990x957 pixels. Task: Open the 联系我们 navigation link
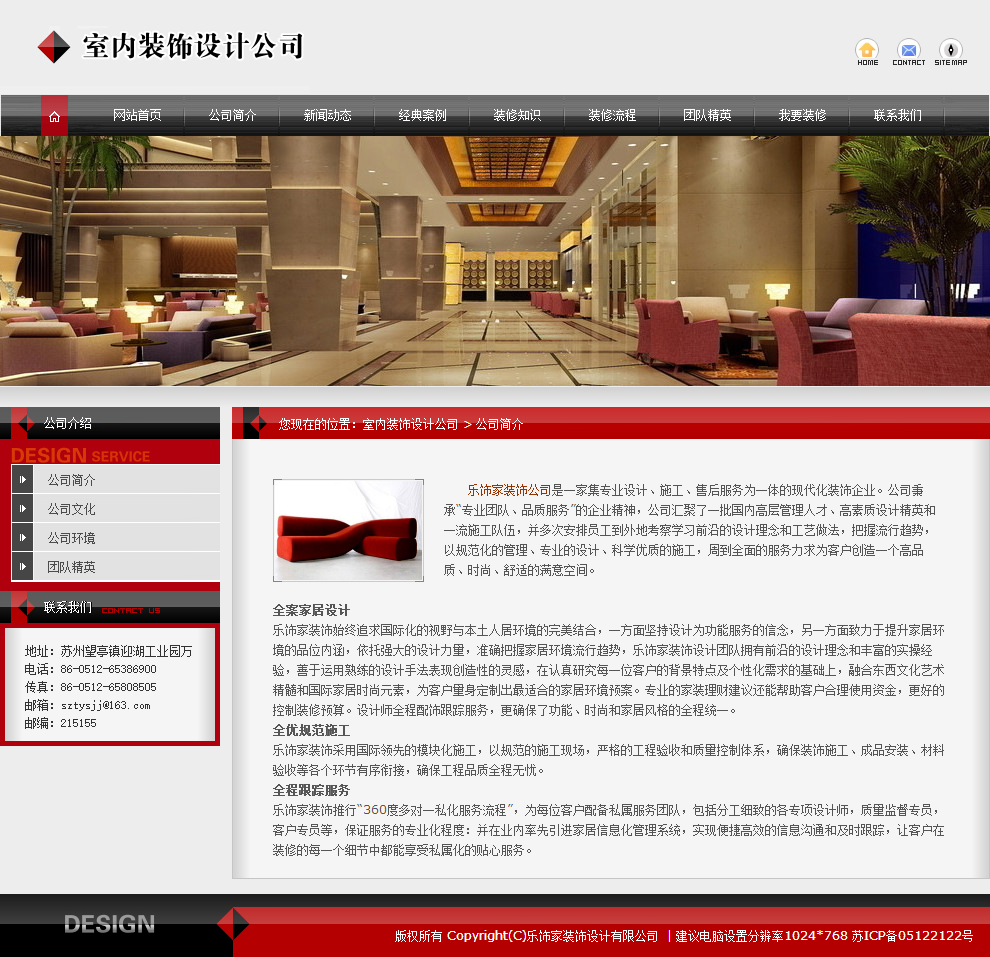[x=896, y=115]
